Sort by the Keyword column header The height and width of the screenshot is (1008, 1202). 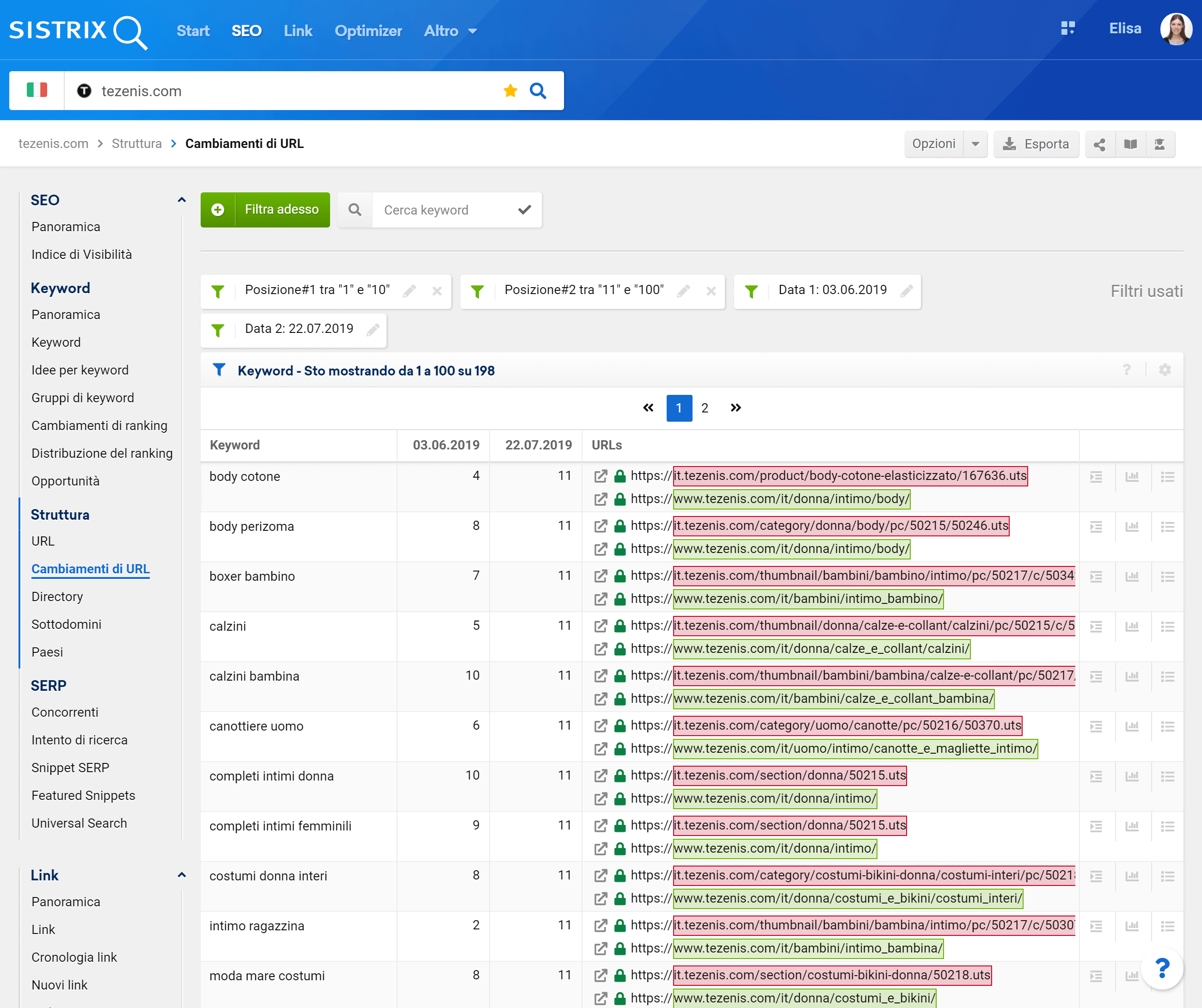pyautogui.click(x=235, y=445)
